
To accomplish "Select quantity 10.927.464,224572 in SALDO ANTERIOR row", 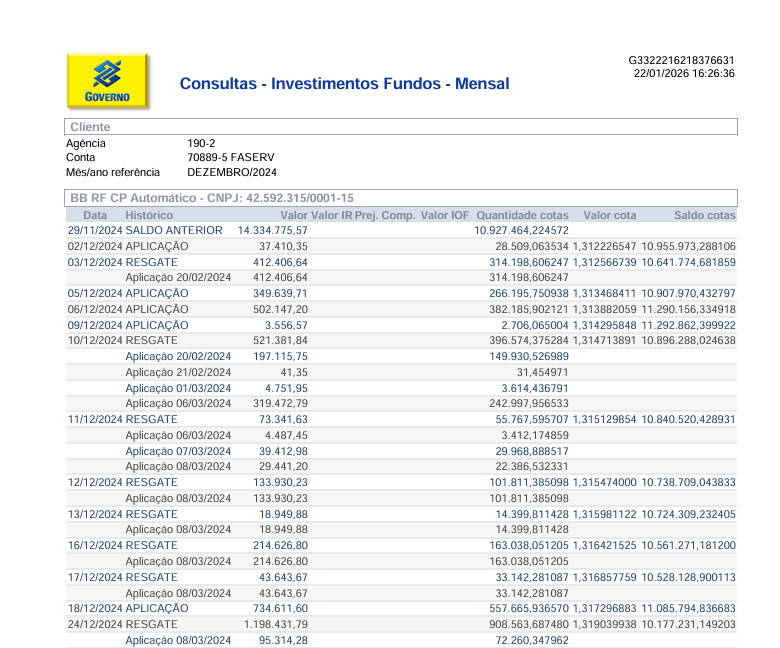I will pyautogui.click(x=521, y=230).
